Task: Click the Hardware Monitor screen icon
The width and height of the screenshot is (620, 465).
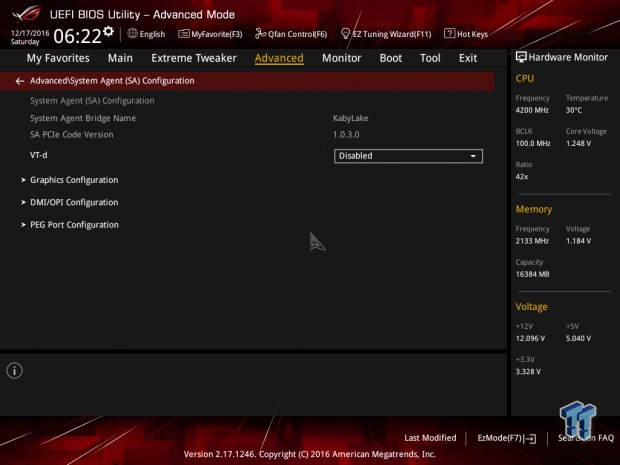Action: tap(521, 57)
